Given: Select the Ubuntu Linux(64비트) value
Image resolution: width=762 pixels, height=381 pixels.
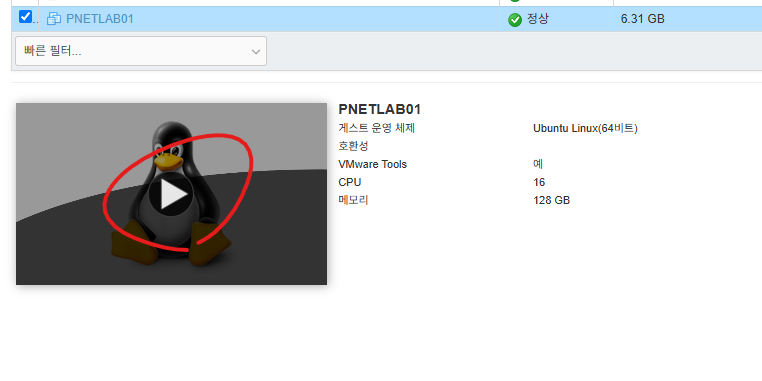Looking at the screenshot, I should 585,128.
